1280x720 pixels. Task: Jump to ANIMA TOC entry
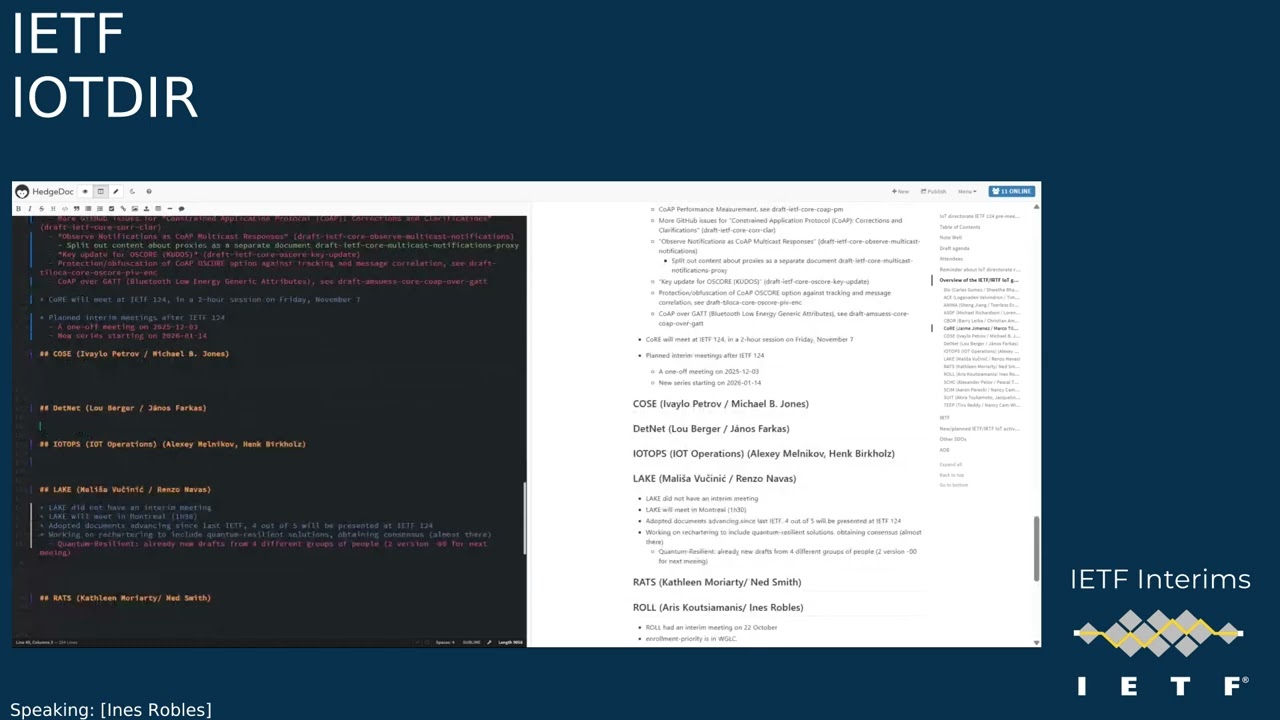[x=981, y=305]
